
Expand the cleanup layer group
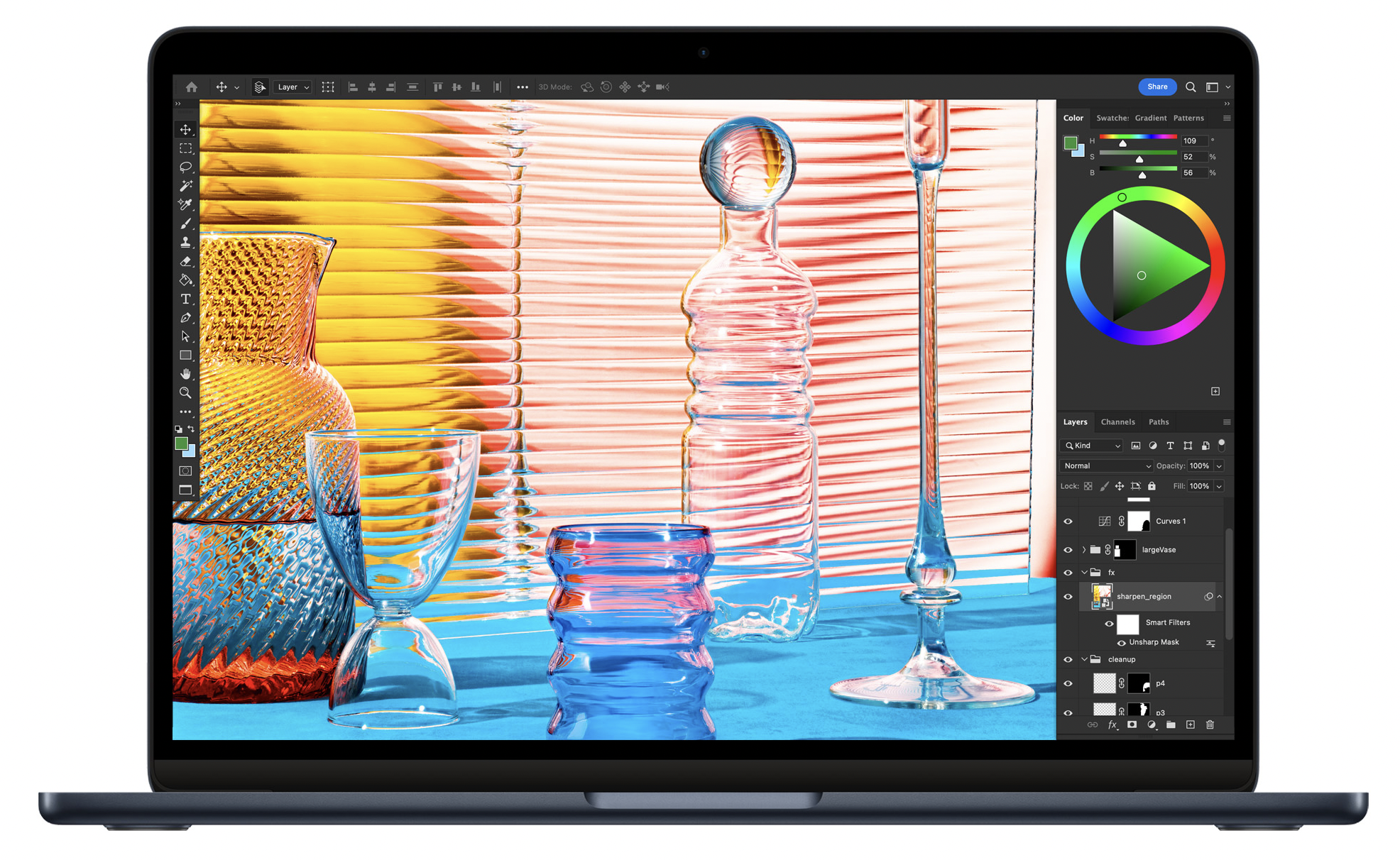[1083, 660]
